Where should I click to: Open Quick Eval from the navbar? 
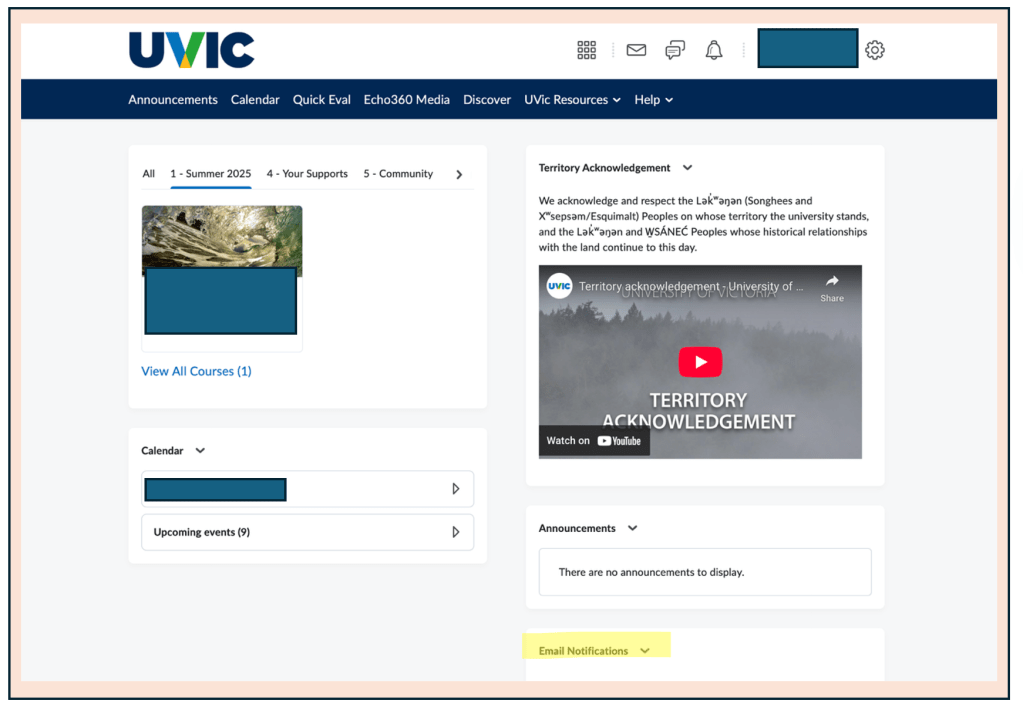coord(321,100)
